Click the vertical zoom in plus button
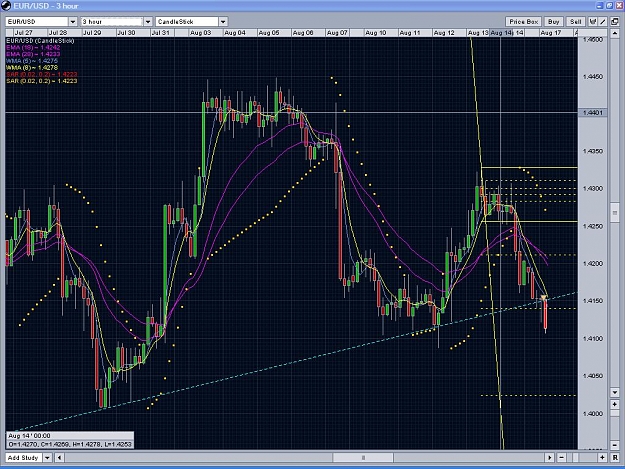This screenshot has height=469, width=625. (x=615, y=404)
